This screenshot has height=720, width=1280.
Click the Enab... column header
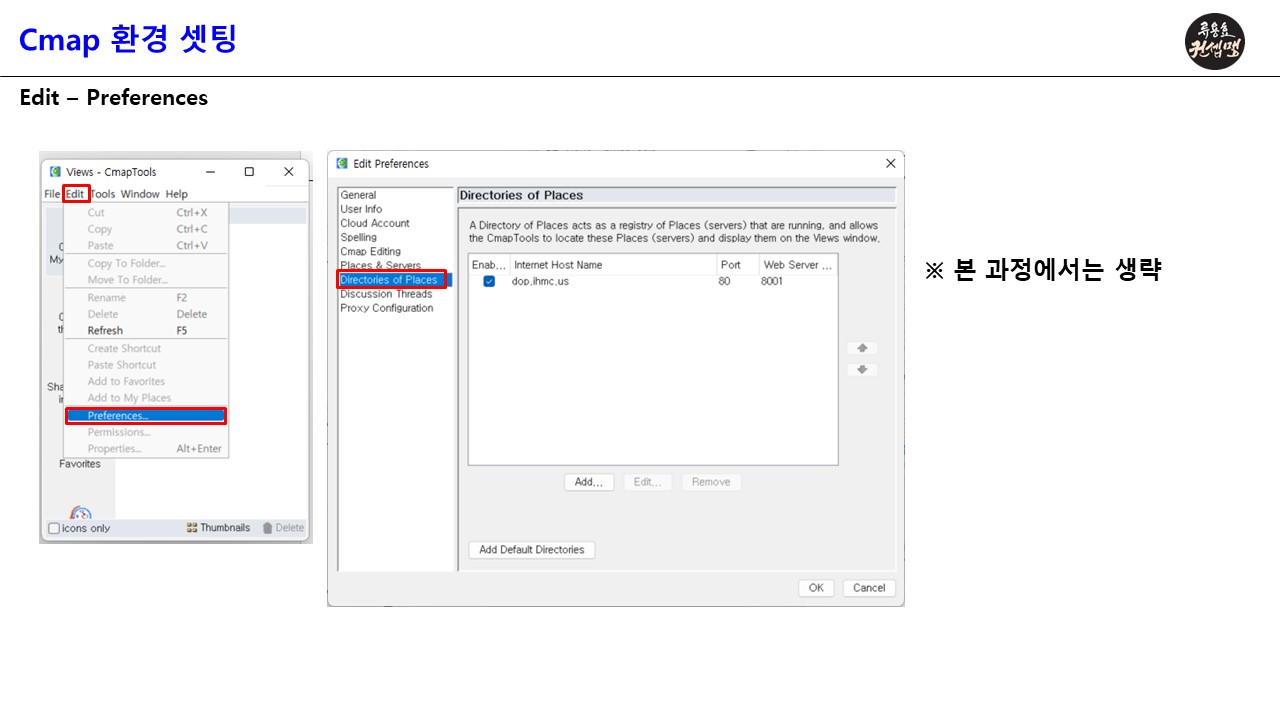[489, 265]
